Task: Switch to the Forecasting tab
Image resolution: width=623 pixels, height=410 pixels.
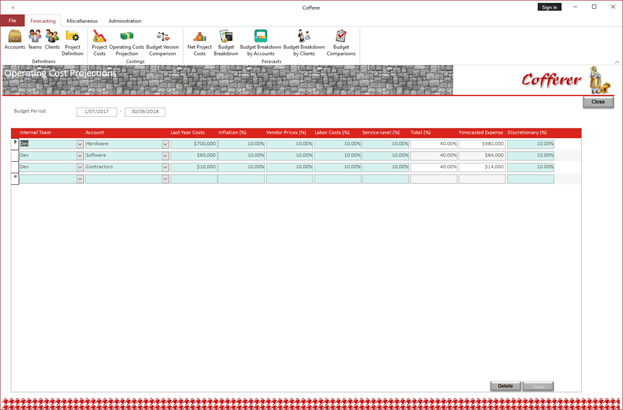Action: (43, 21)
